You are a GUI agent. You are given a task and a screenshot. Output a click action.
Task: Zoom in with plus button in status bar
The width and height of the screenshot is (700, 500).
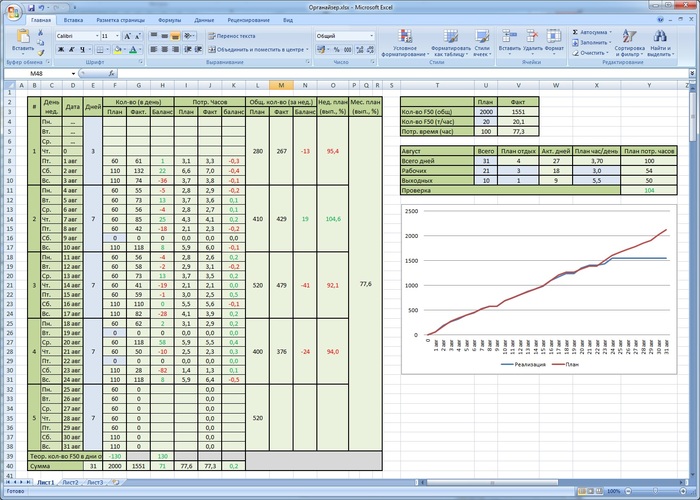tap(683, 491)
